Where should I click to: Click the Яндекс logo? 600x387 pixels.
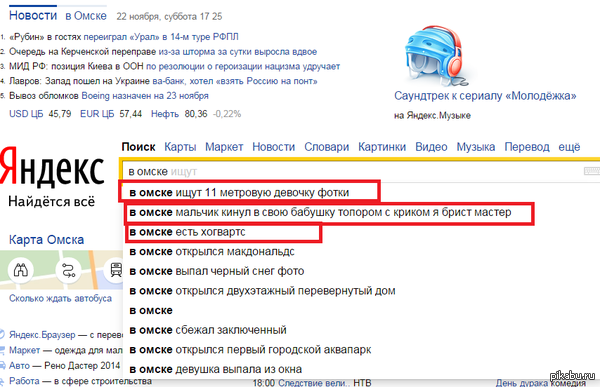coord(52,168)
